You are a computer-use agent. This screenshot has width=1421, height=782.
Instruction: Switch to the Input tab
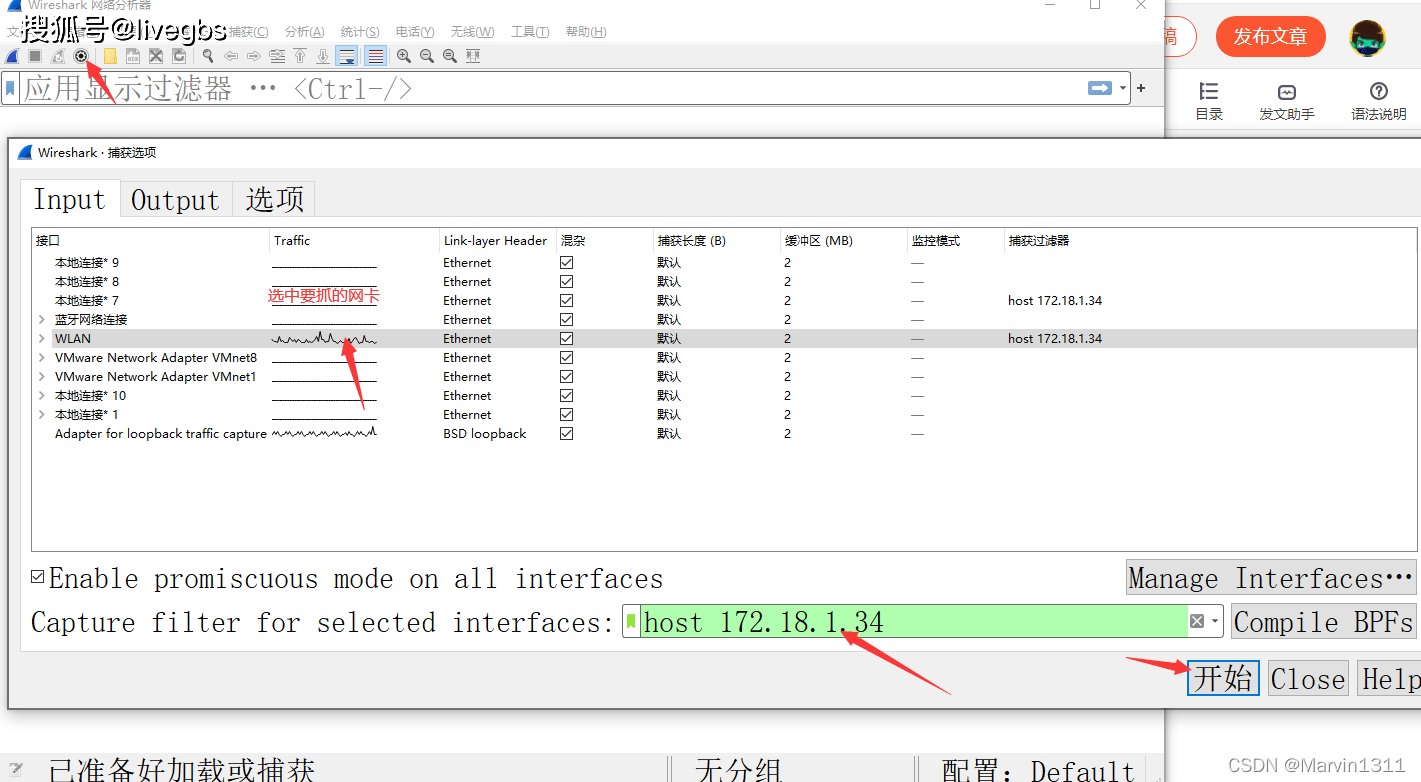coord(69,199)
